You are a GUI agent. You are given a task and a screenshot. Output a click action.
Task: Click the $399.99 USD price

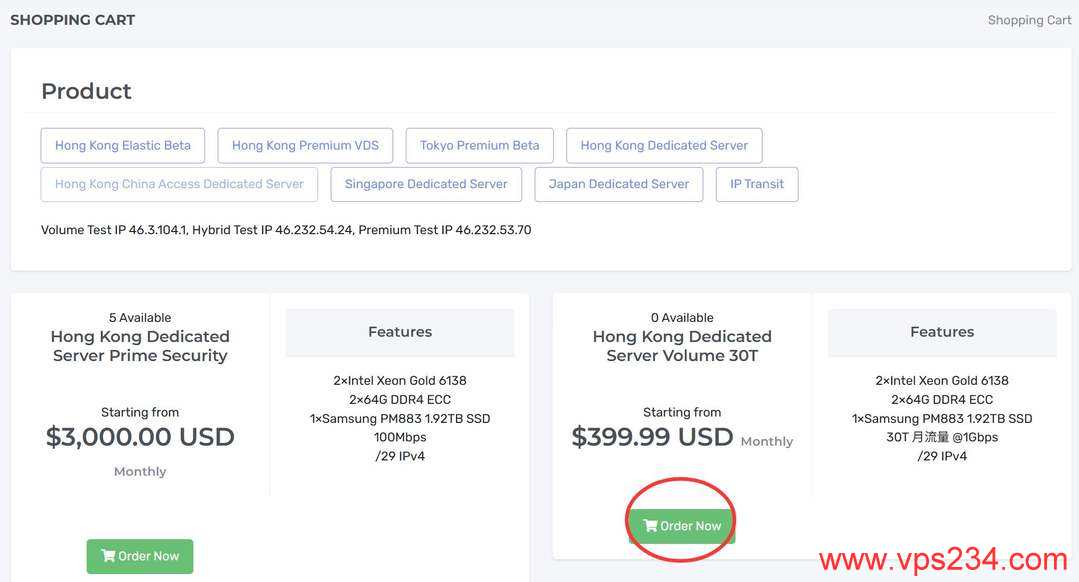652,437
